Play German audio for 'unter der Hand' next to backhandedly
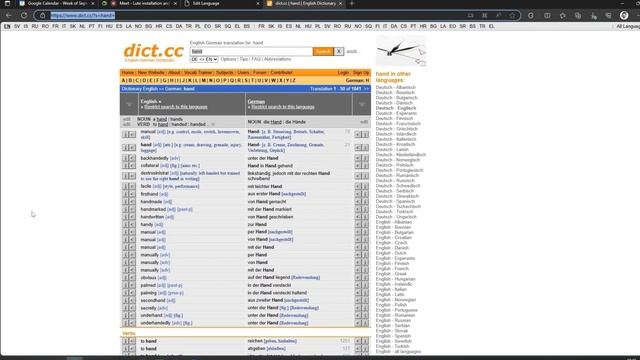640x360 pixels. click(x=358, y=158)
